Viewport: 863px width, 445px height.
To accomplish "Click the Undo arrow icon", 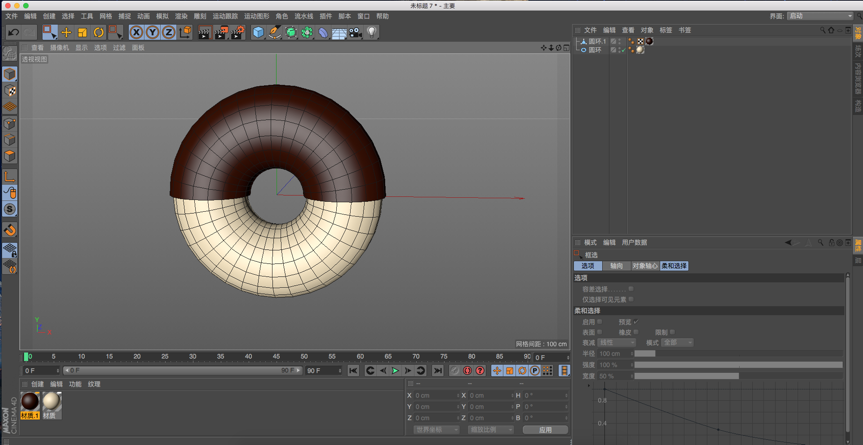I will point(13,33).
